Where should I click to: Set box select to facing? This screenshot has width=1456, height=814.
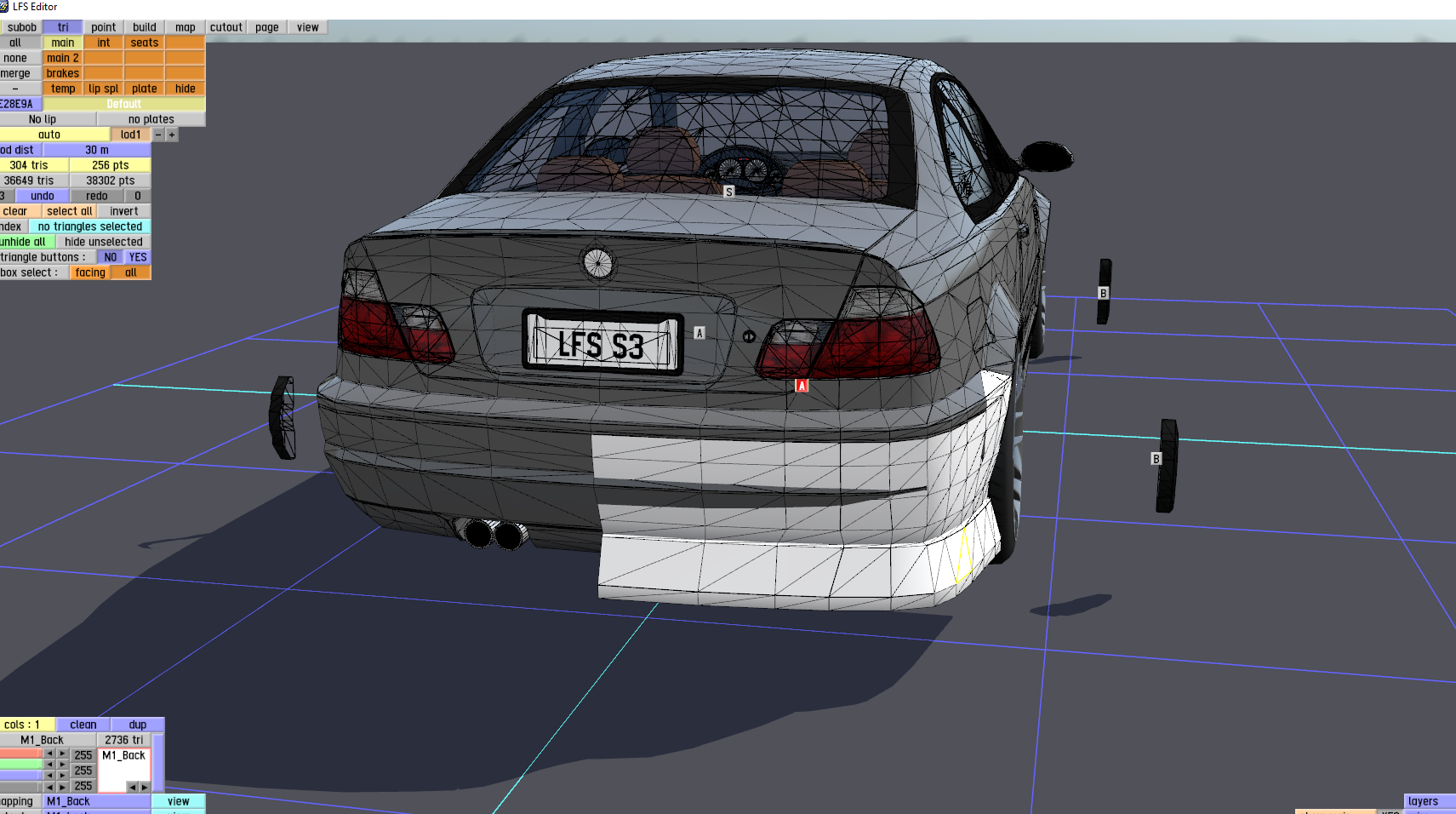pos(90,272)
